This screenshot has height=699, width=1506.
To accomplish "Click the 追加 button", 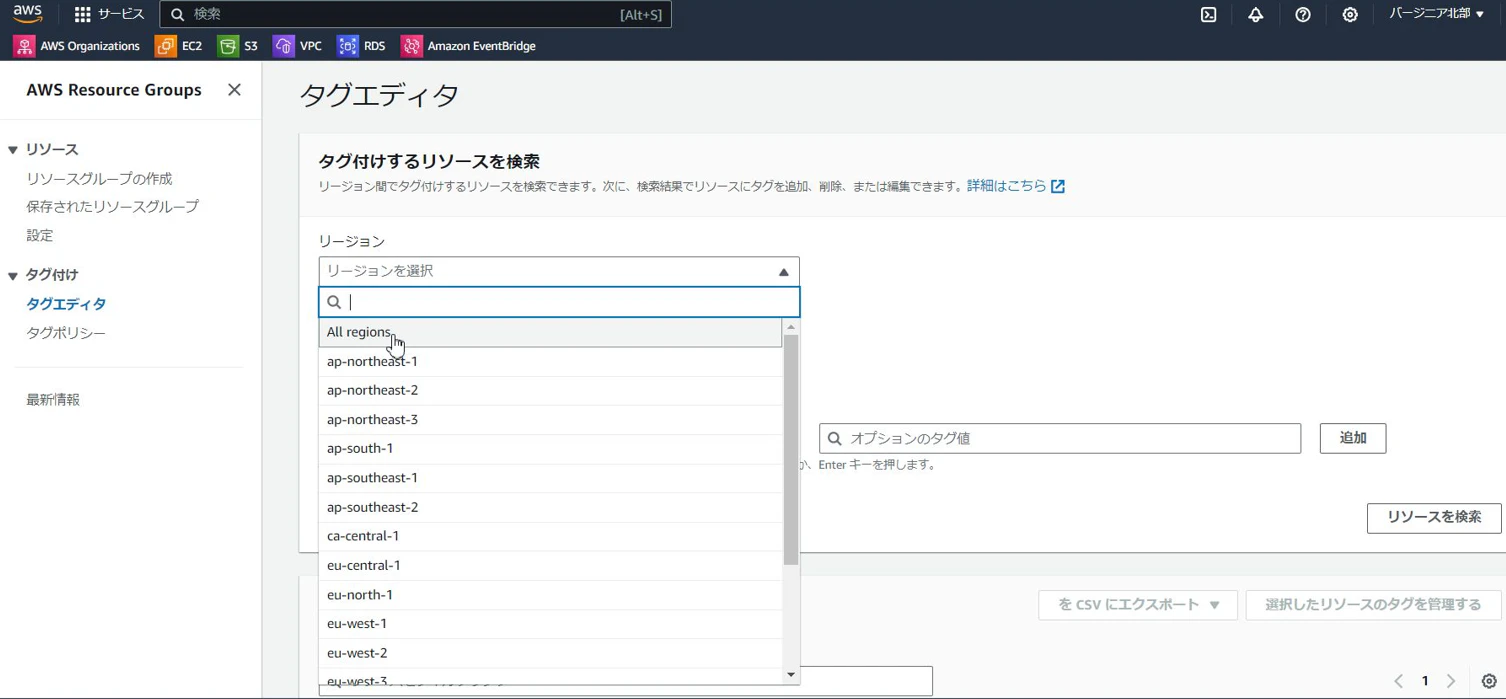I will click(x=1353, y=438).
